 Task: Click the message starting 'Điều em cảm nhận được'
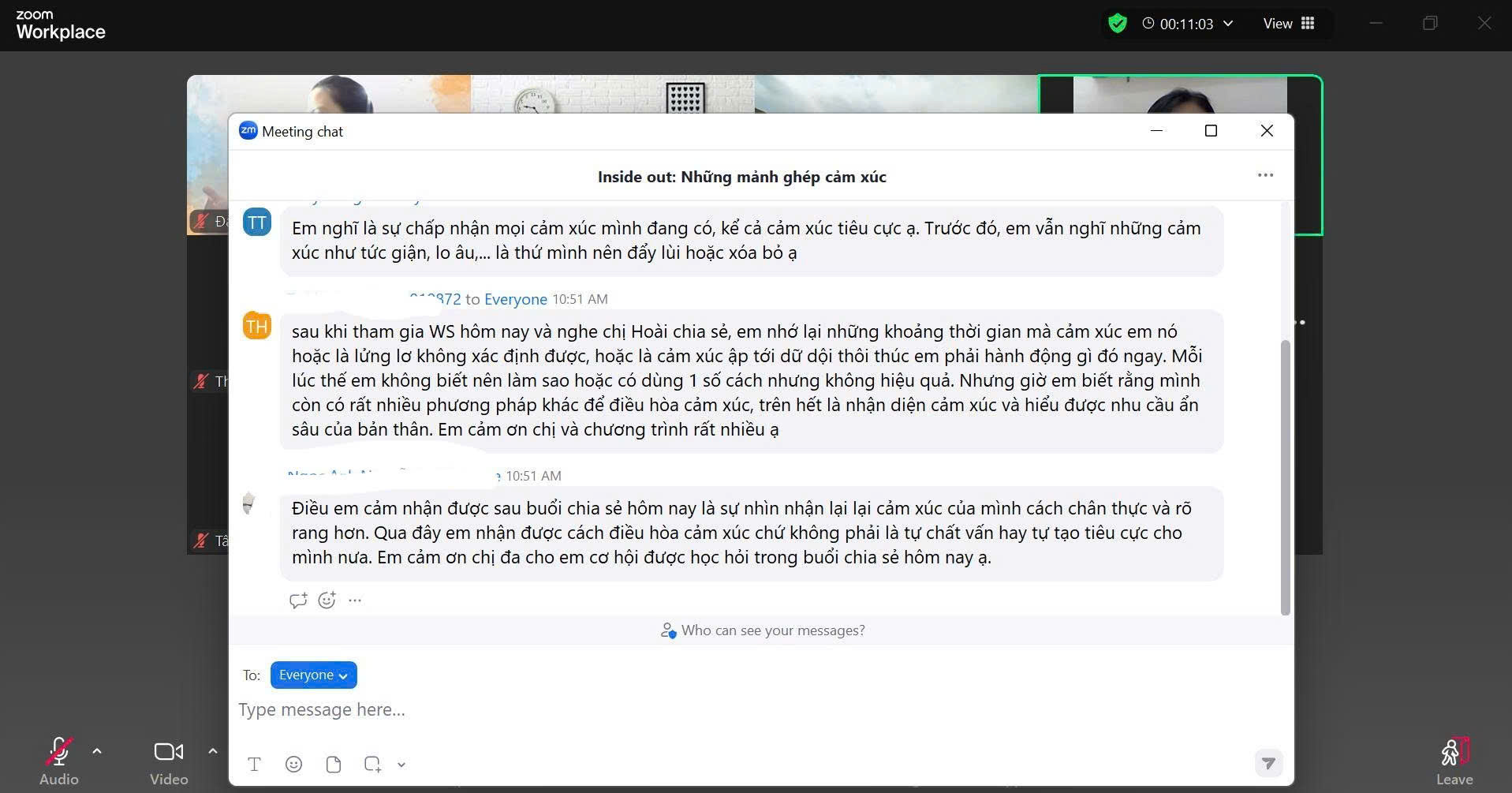752,533
